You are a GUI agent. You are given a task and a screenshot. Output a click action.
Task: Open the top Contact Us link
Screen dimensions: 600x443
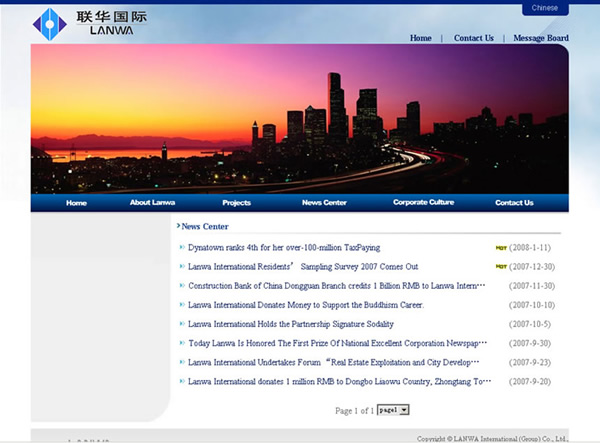pyautogui.click(x=474, y=38)
